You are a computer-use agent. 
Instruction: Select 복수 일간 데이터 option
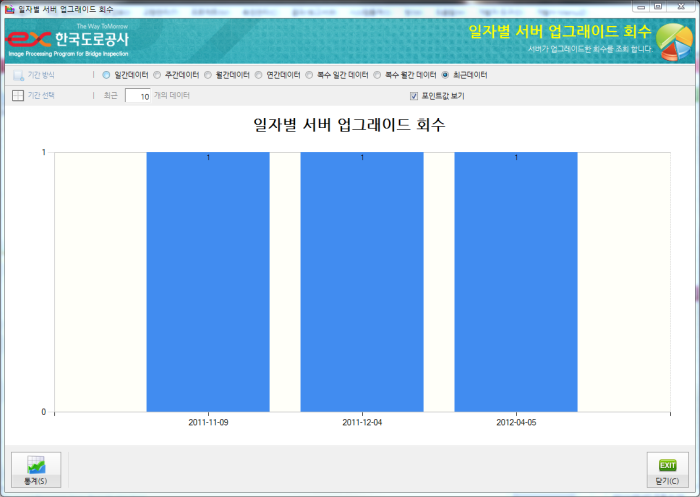coord(310,75)
